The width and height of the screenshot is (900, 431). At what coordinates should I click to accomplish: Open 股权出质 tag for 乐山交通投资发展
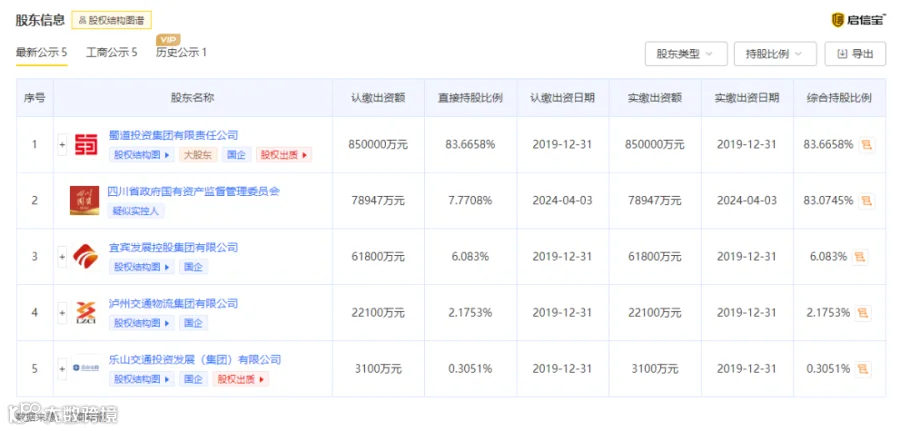click(241, 379)
